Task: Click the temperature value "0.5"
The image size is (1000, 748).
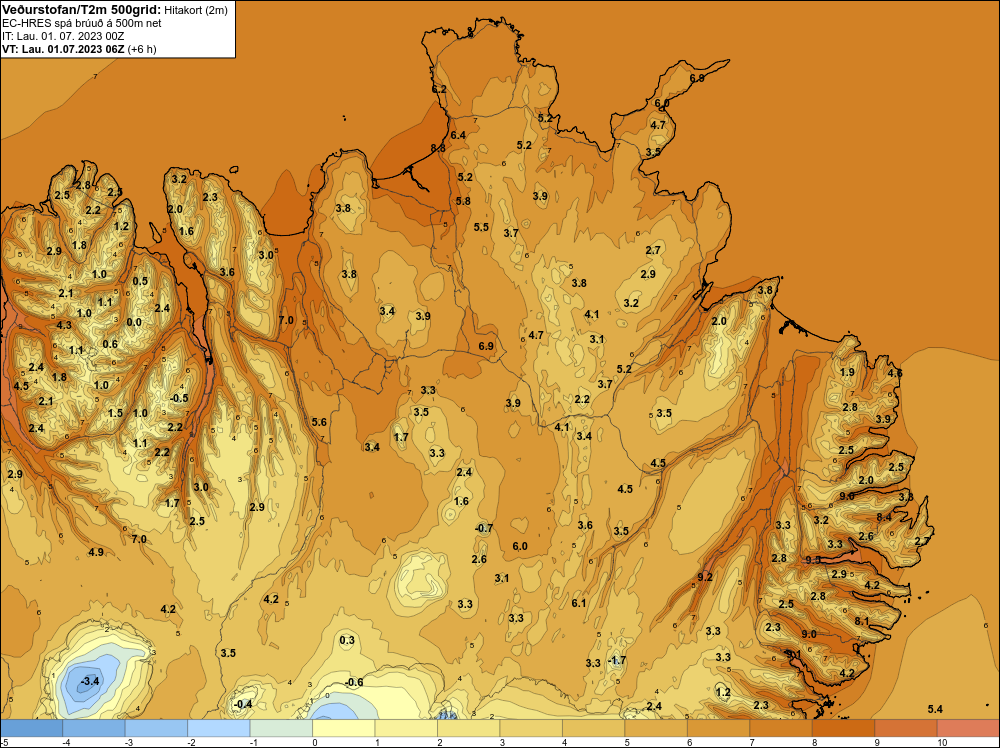Action: tap(140, 281)
